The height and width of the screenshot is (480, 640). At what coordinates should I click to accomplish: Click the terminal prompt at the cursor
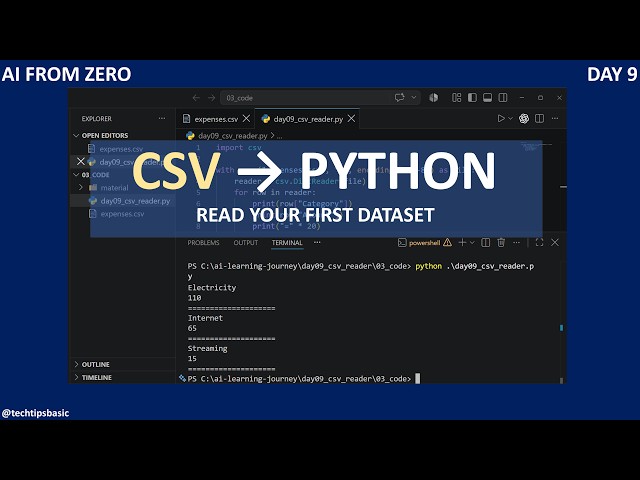pyautogui.click(x=417, y=379)
